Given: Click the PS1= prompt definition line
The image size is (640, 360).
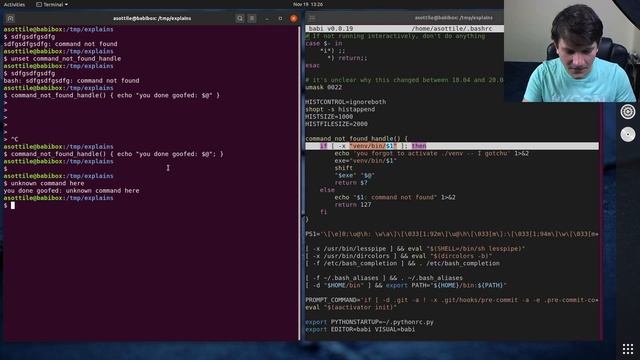Looking at the screenshot, I should pyautogui.click(x=452, y=234).
